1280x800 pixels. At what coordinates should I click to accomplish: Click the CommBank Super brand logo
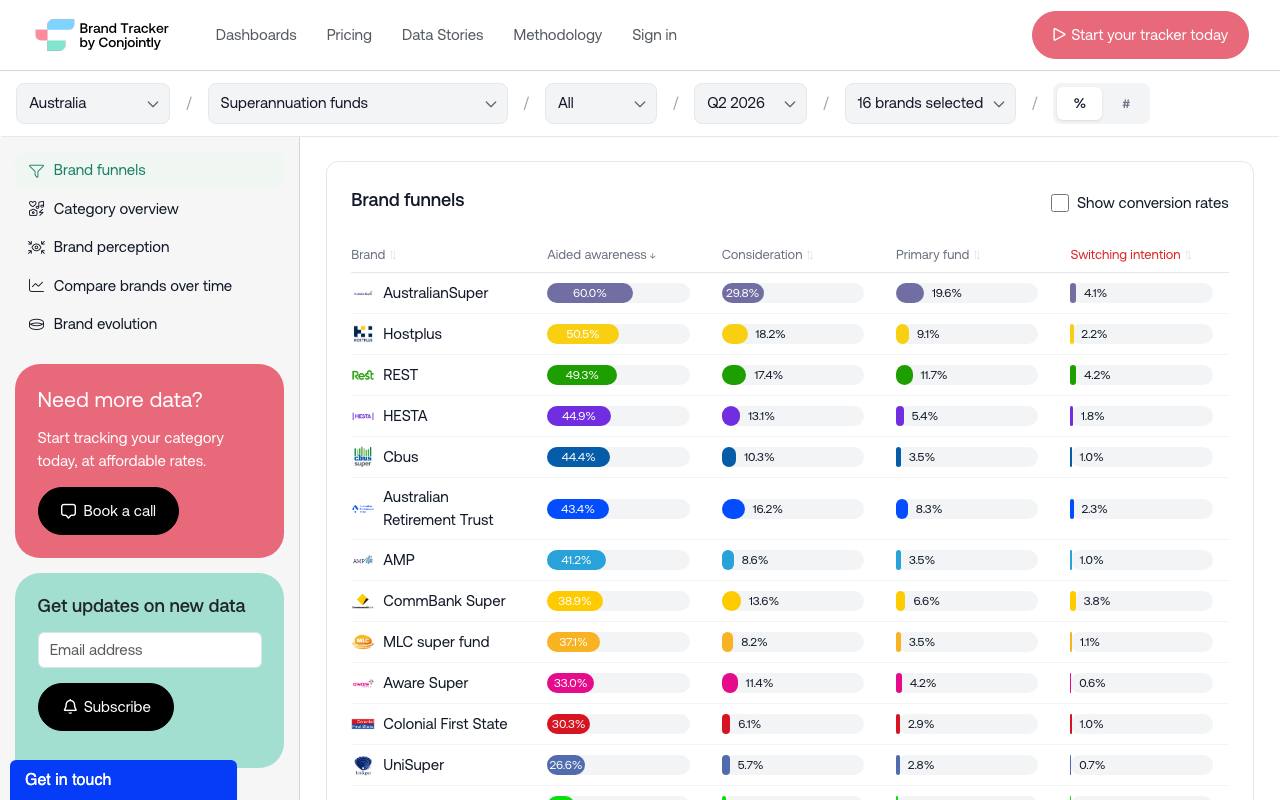(363, 601)
